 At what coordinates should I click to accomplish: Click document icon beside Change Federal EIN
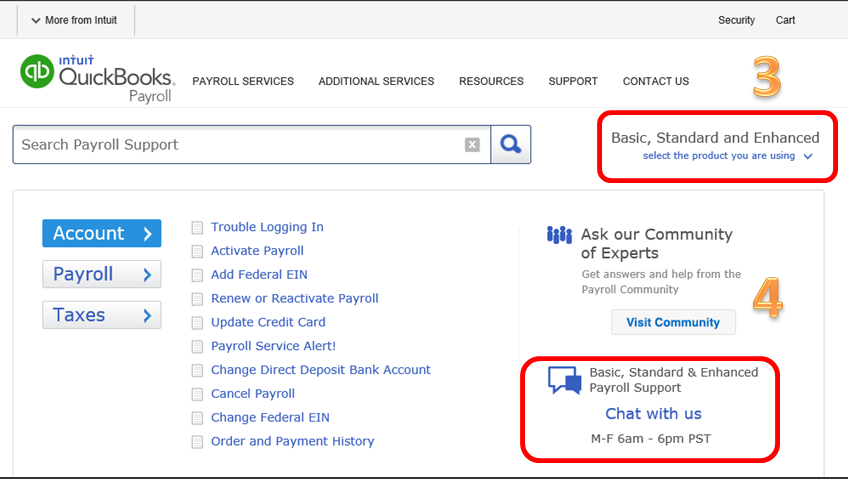click(197, 418)
